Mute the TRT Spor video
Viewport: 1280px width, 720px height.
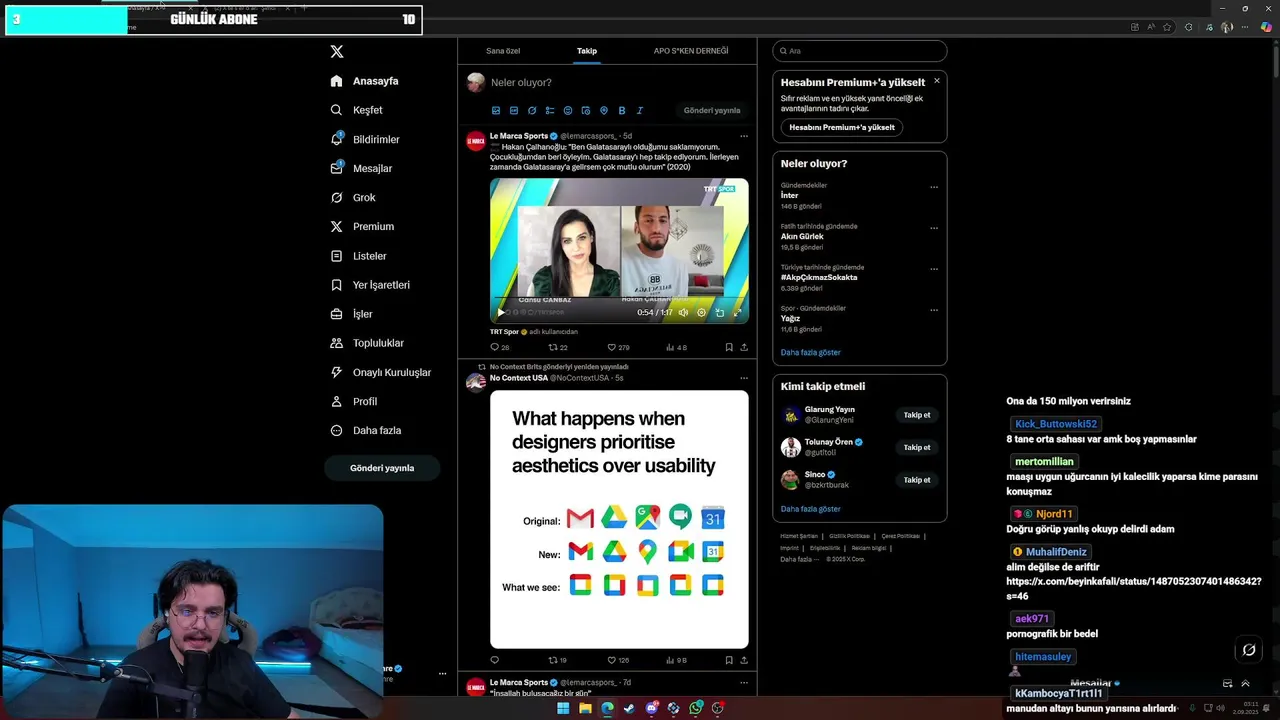coord(683,312)
